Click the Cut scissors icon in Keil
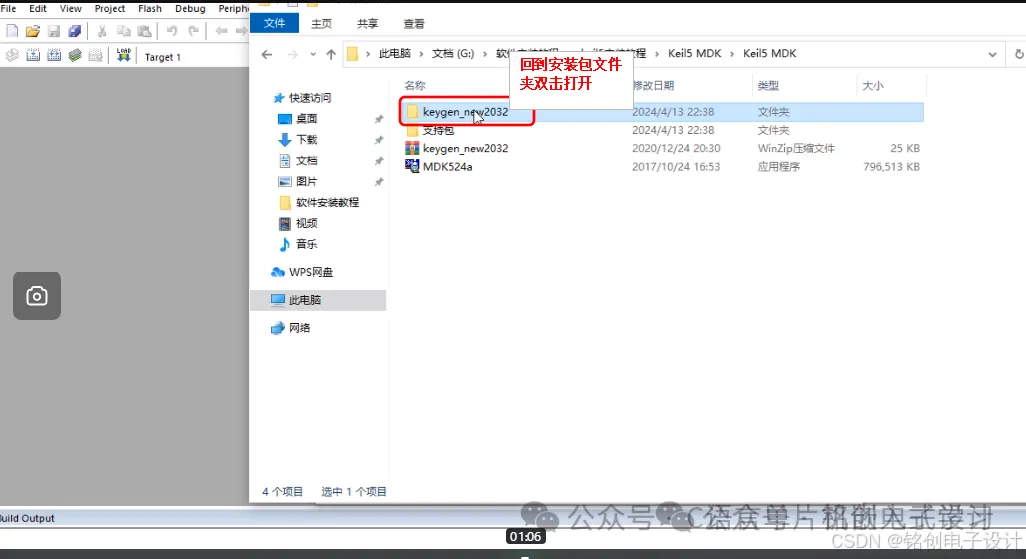The height and width of the screenshot is (559, 1026). (x=102, y=31)
